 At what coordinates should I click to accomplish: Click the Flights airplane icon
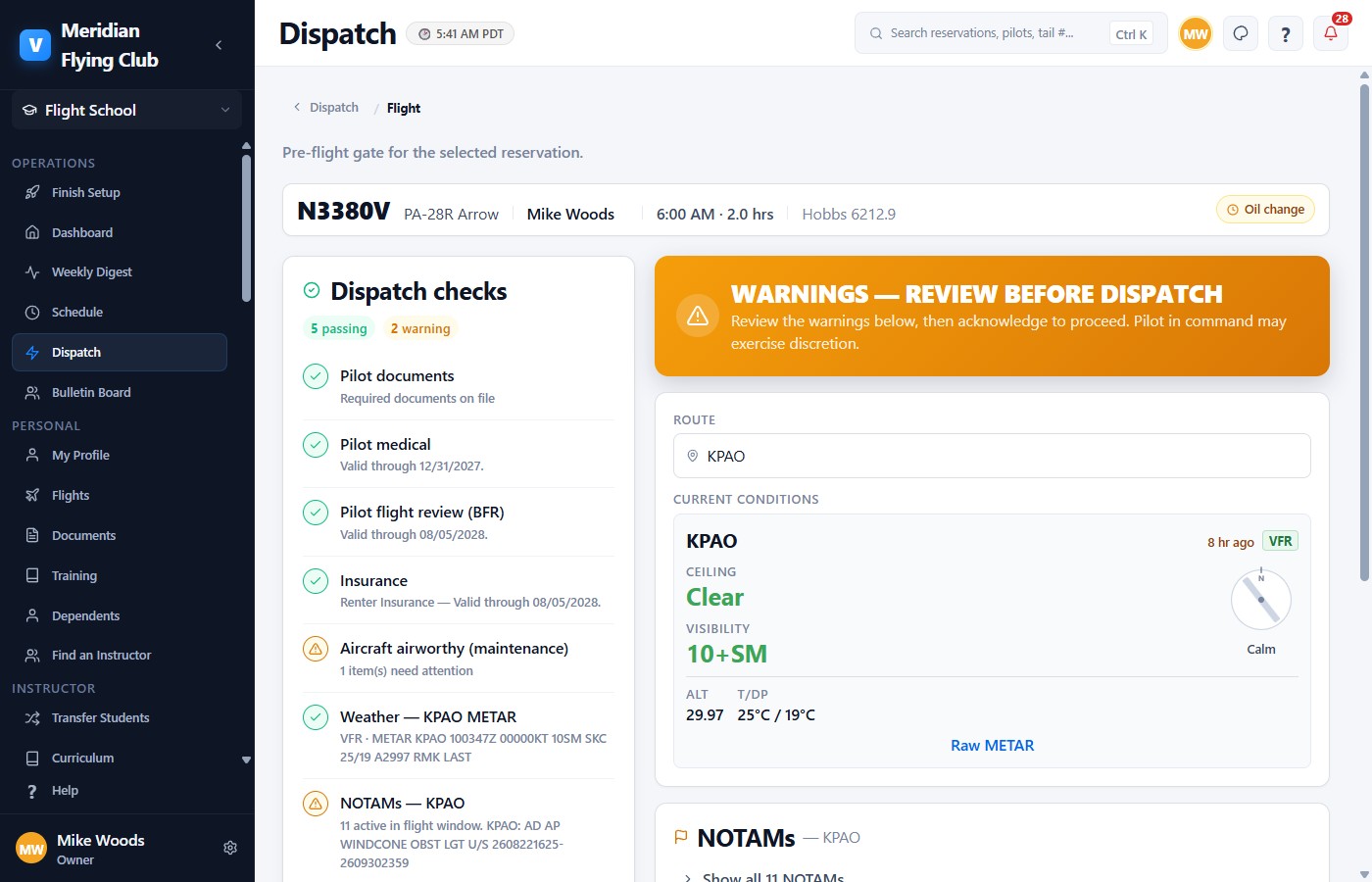point(32,496)
